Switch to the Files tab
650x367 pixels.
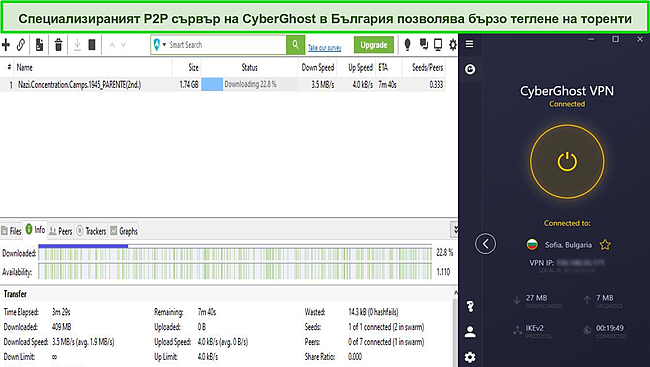(11, 231)
